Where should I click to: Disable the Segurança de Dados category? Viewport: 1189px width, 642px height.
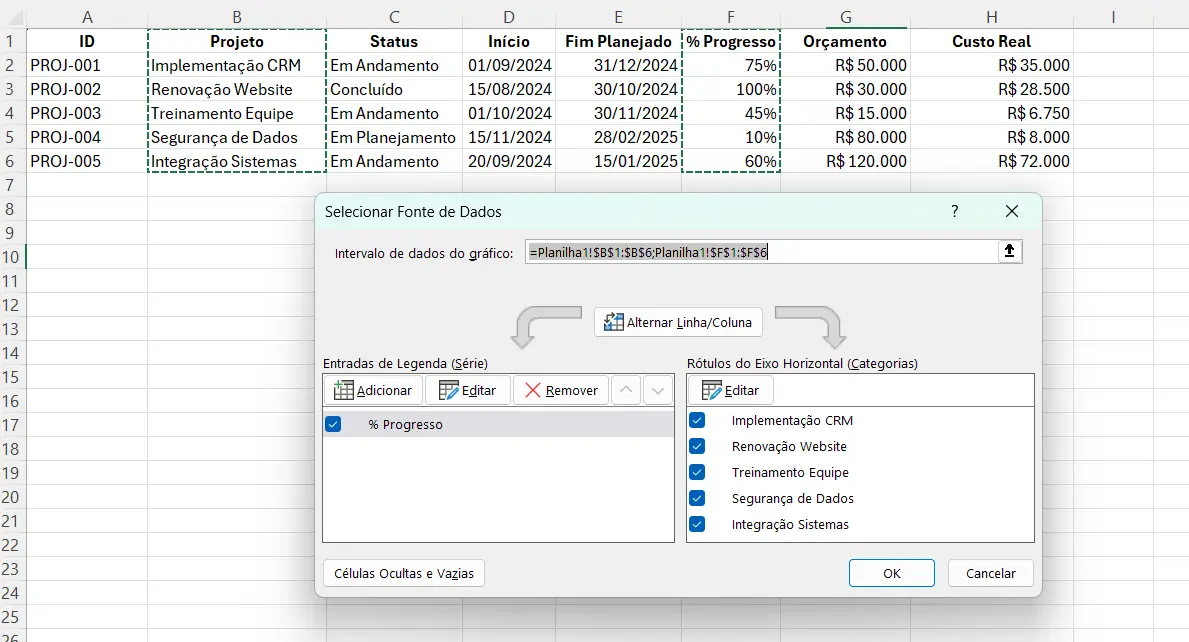[697, 498]
